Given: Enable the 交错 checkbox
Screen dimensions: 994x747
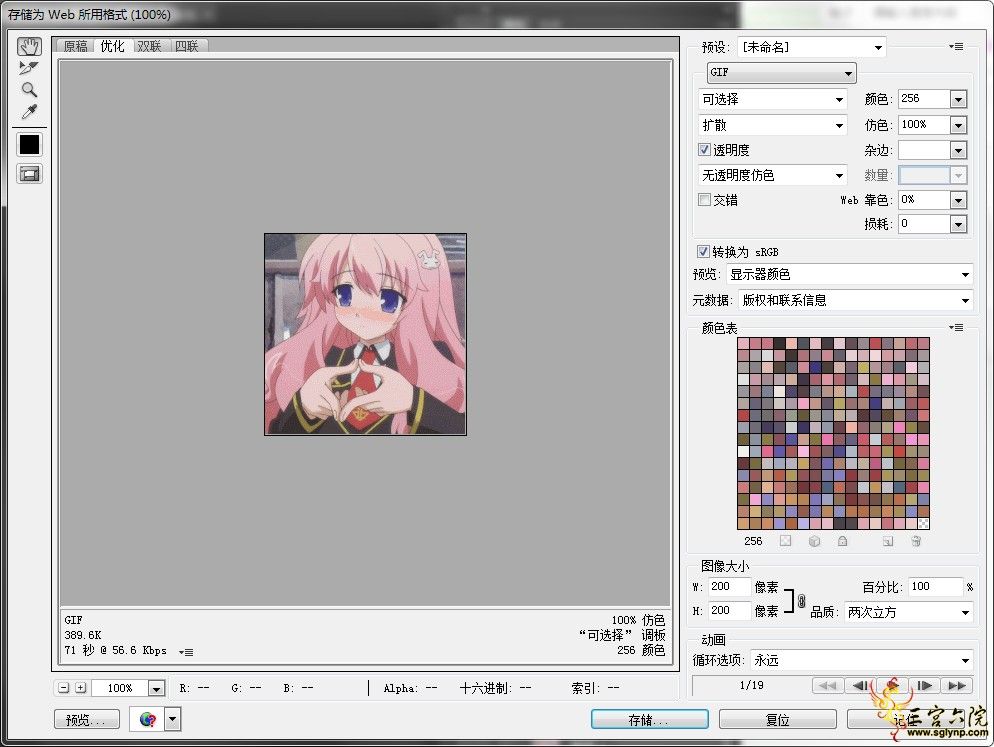Looking at the screenshot, I should click(704, 200).
